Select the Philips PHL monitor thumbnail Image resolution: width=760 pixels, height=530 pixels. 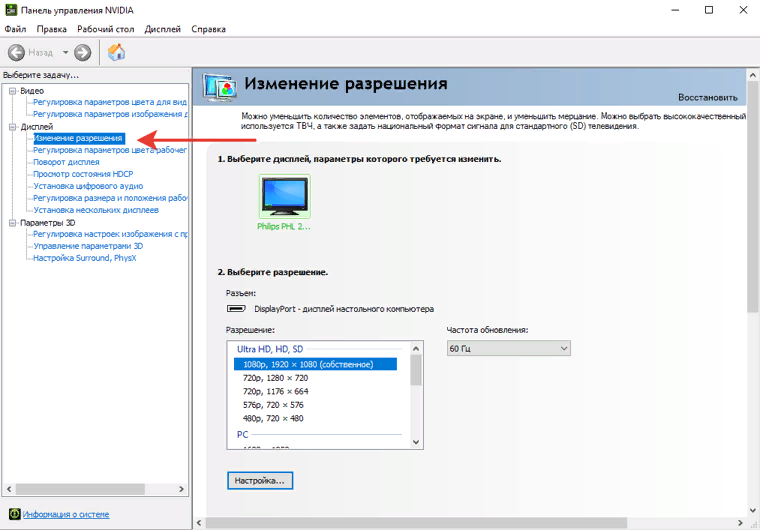[285, 196]
